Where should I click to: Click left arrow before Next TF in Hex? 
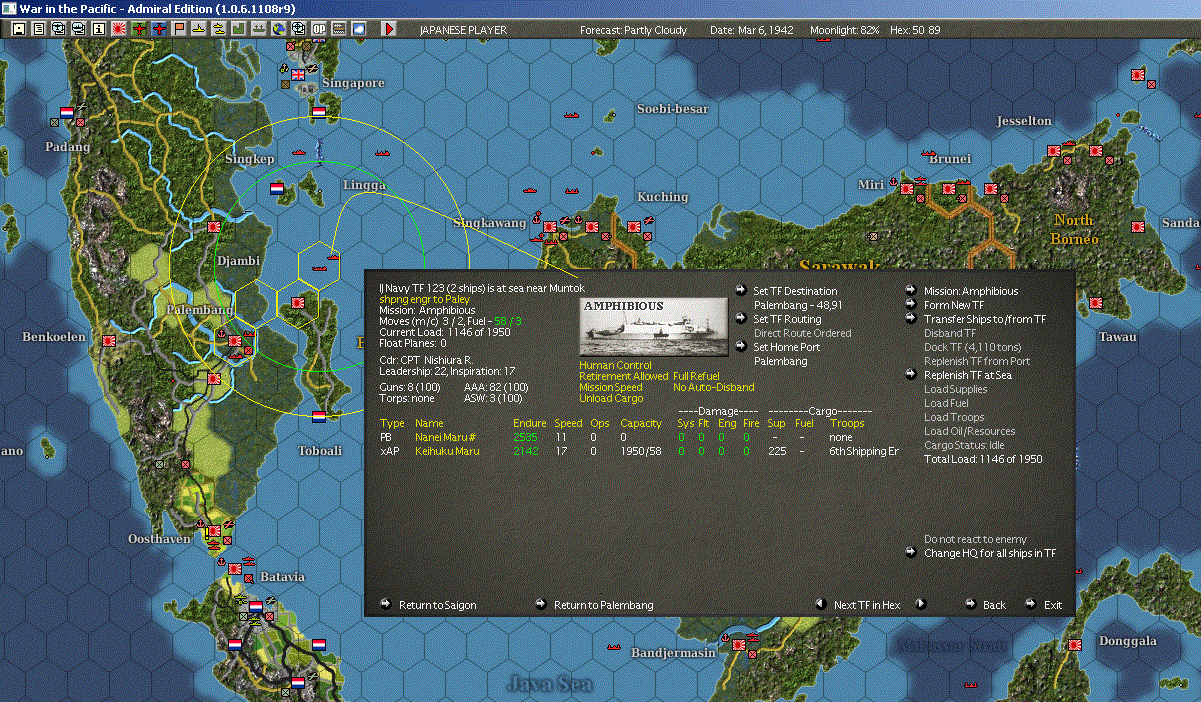pos(820,604)
